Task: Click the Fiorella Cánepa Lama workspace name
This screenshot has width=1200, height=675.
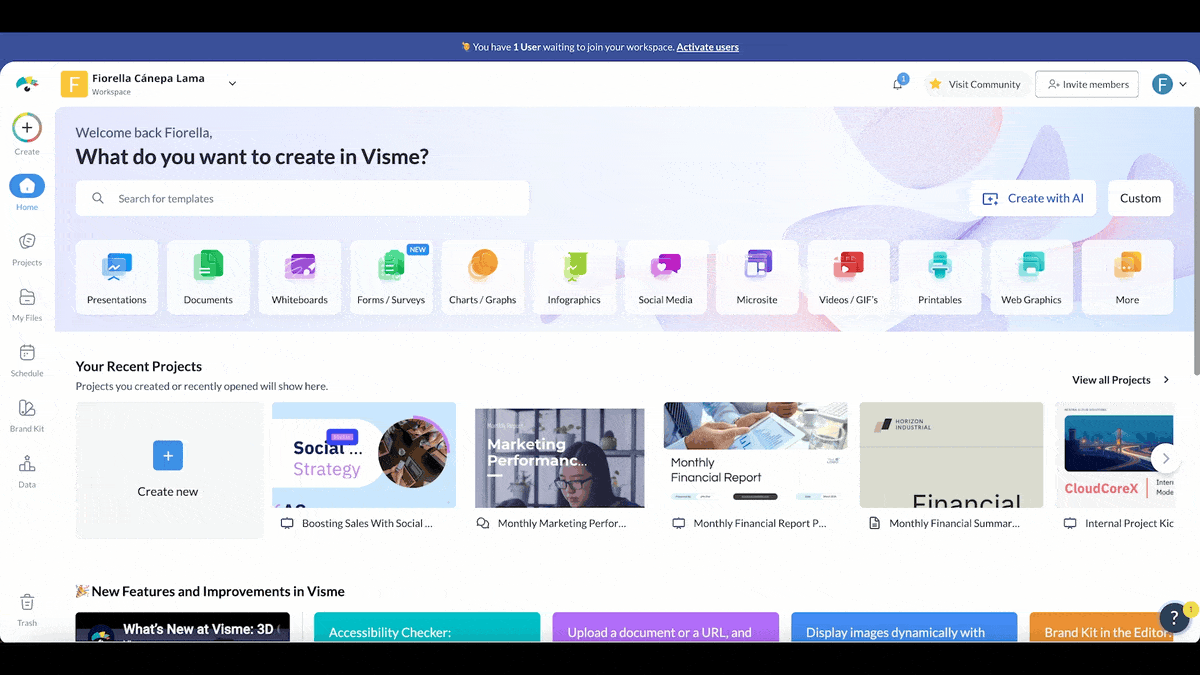Action: pyautogui.click(x=148, y=78)
